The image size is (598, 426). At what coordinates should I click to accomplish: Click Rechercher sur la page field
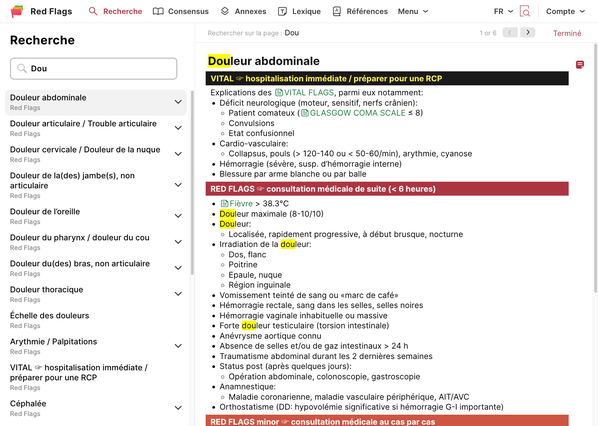coord(253,33)
